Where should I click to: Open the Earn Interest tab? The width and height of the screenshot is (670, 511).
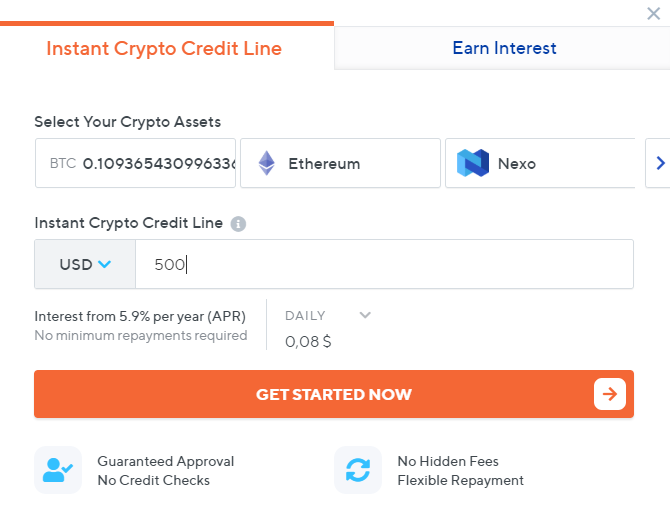(x=504, y=48)
